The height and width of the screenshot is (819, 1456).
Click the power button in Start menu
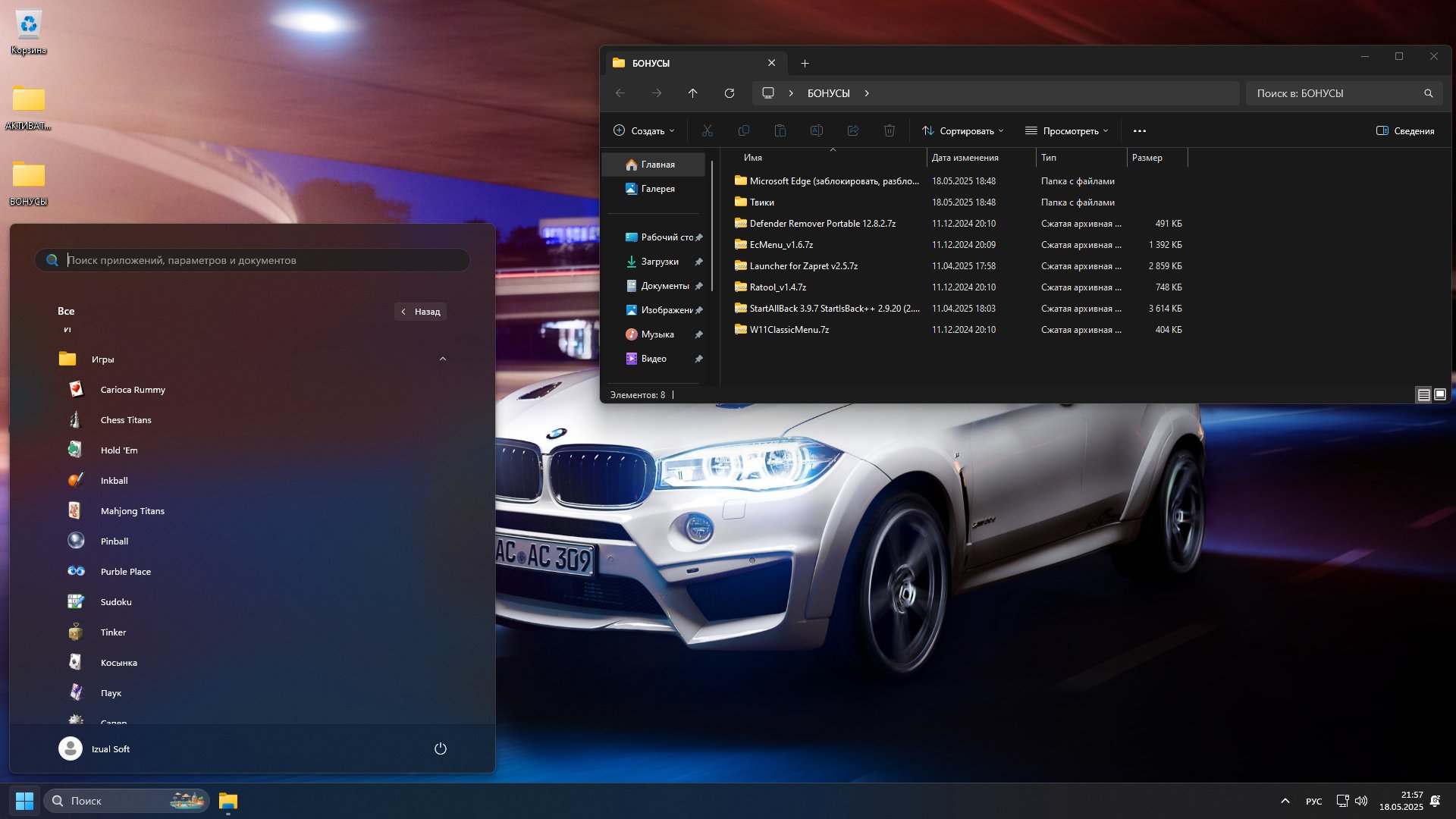[x=440, y=748]
